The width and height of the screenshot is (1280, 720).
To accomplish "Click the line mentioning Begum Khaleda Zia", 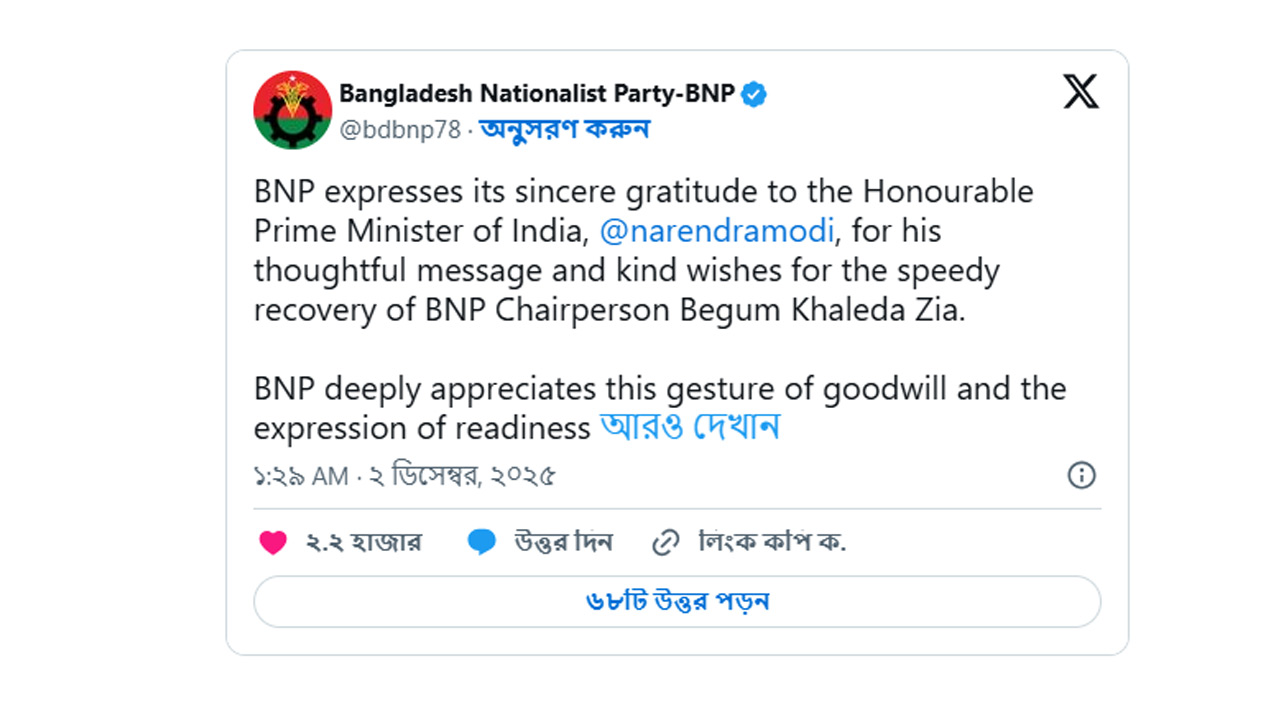I will tap(610, 310).
